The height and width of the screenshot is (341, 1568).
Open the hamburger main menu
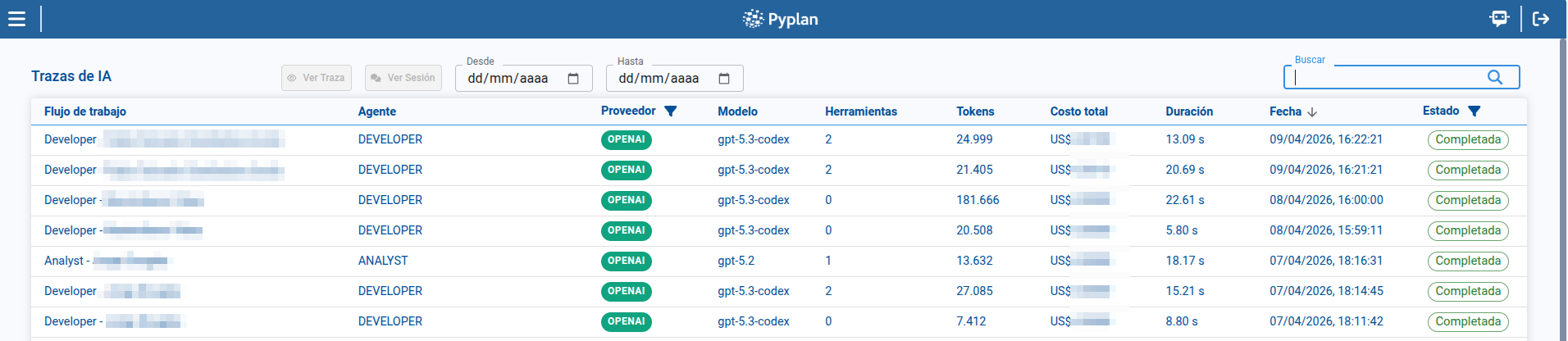point(16,19)
